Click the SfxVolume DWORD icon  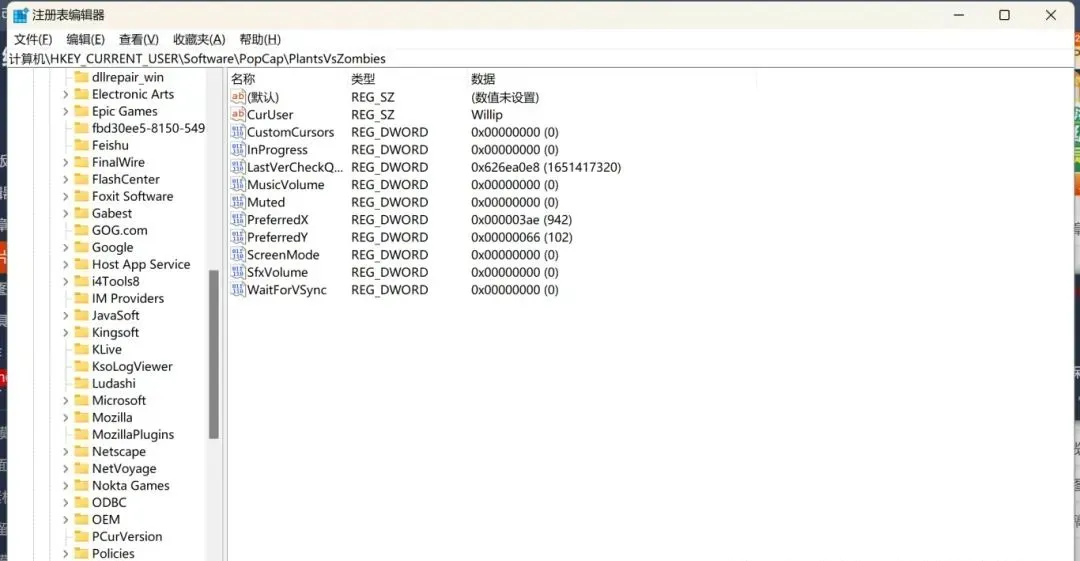[238, 272]
